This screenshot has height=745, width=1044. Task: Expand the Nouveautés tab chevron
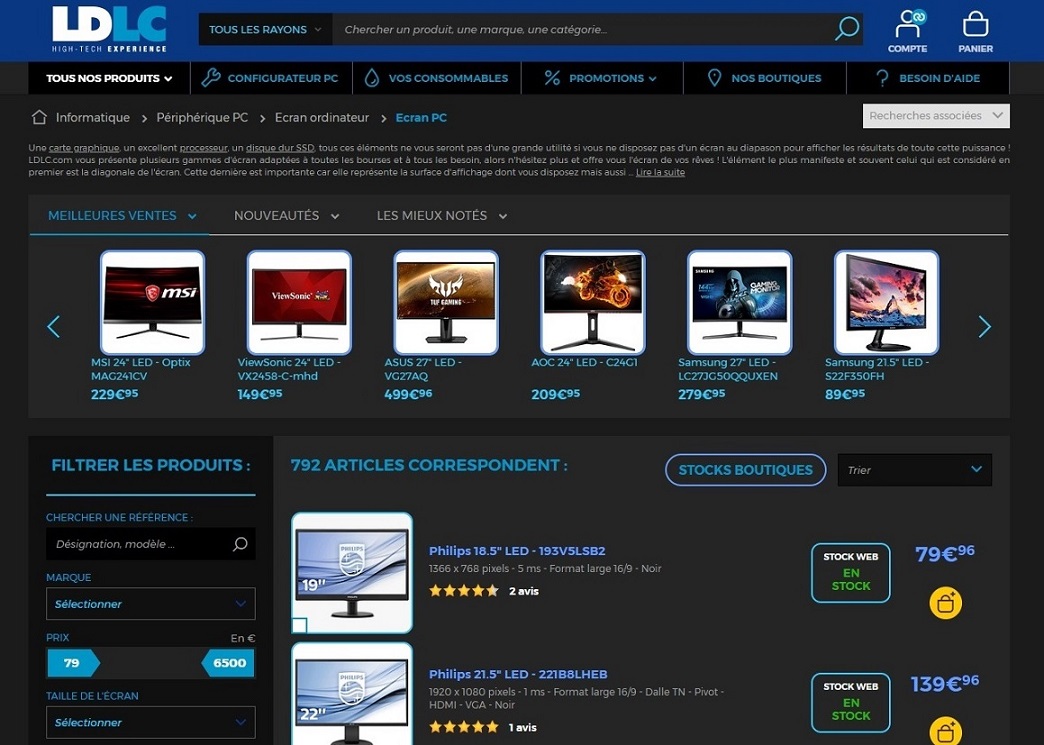[x=335, y=216]
